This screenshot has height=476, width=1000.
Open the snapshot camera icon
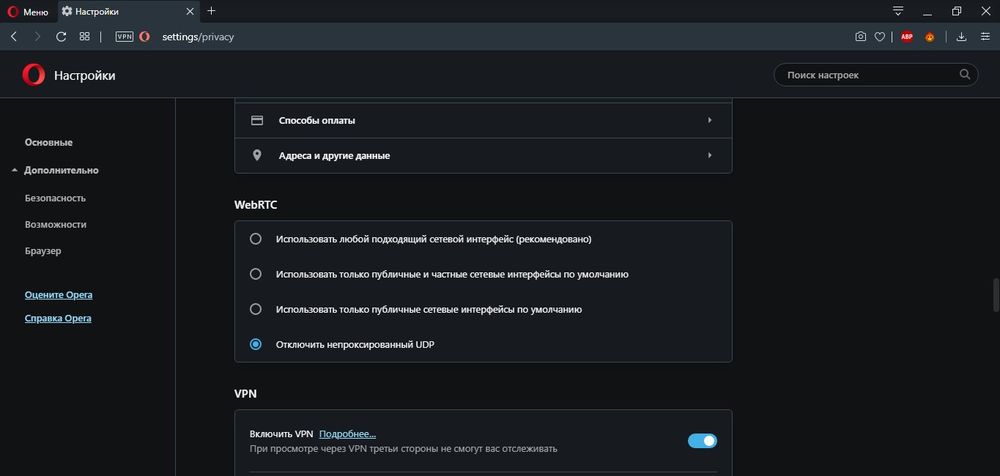(x=860, y=36)
